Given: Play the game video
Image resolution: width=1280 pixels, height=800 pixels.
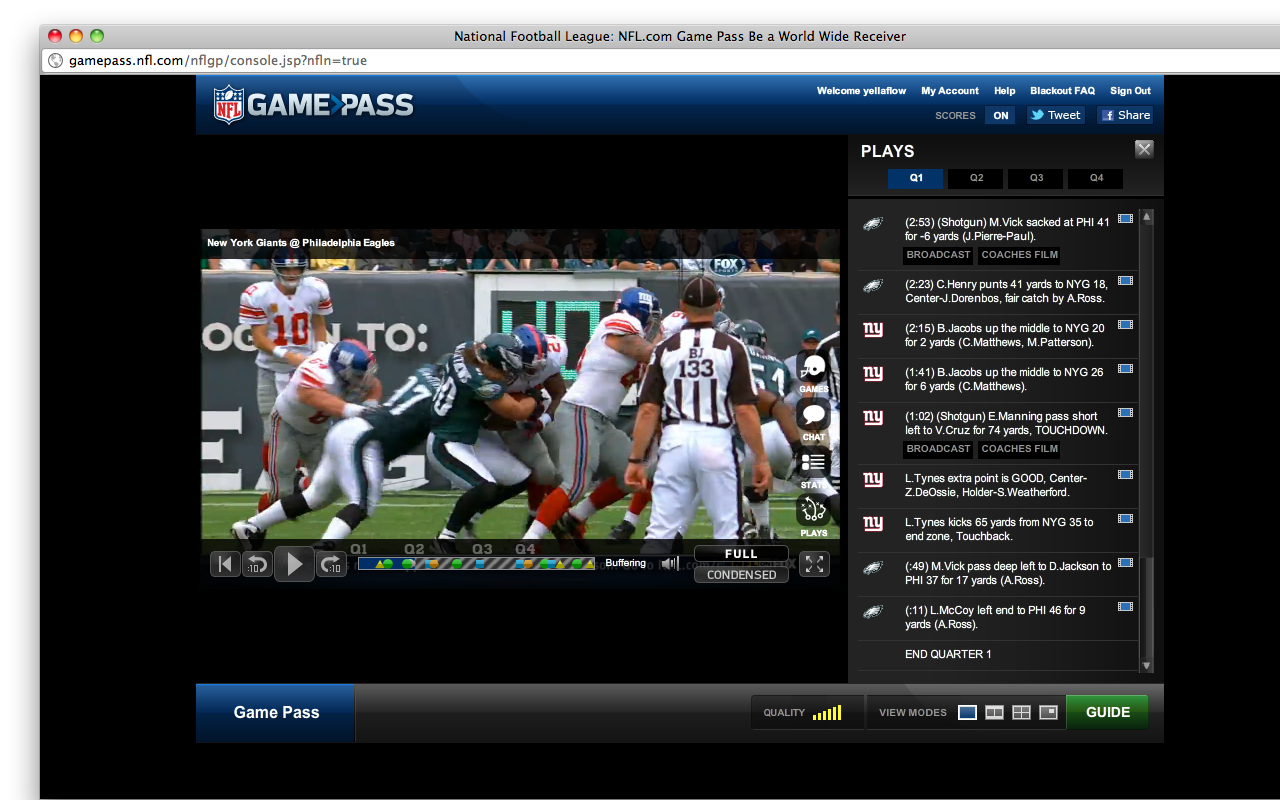Looking at the screenshot, I should pos(294,564).
